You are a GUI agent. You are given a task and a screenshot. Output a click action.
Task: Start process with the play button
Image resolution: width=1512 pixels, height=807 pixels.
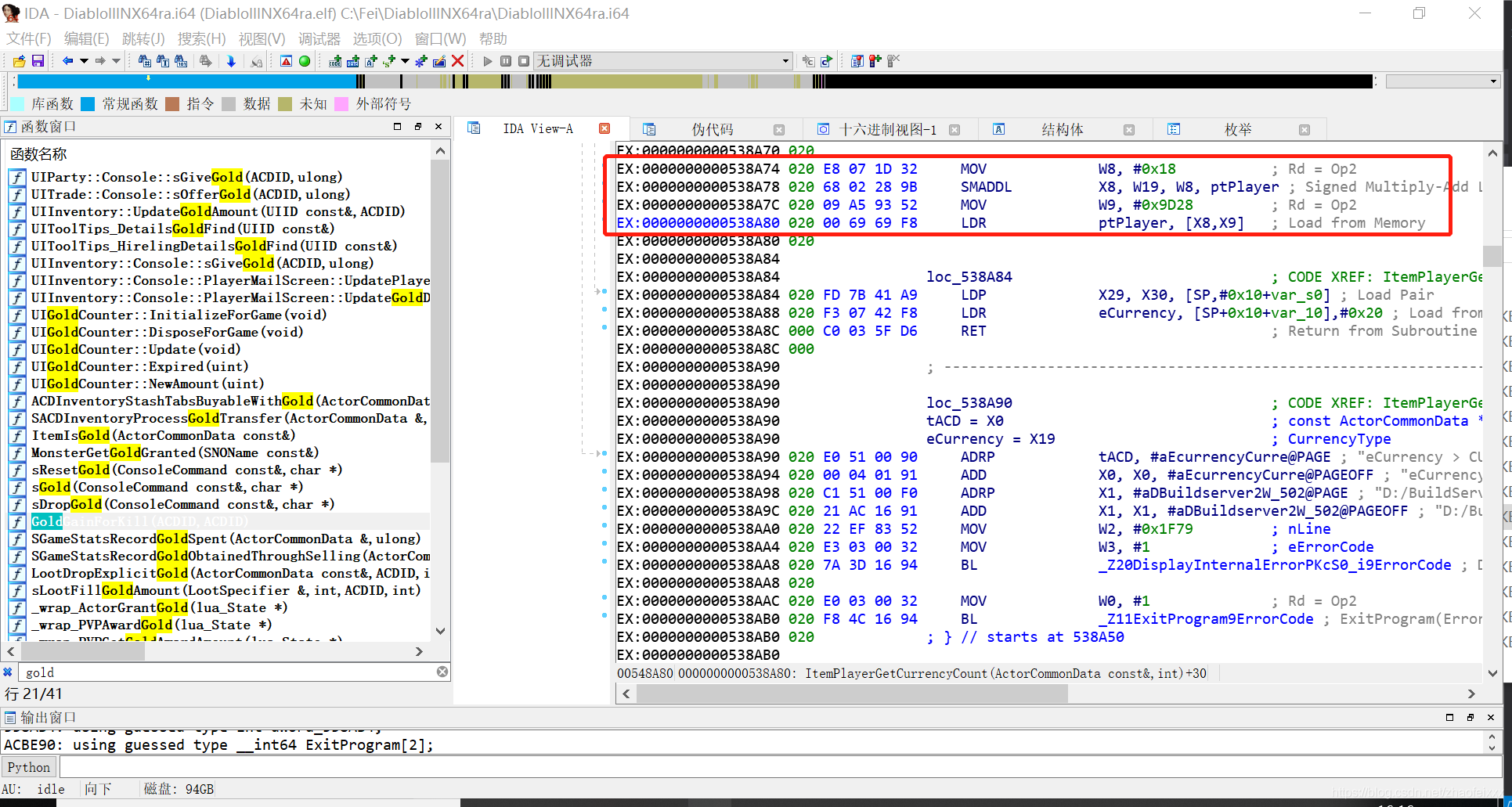[488, 61]
